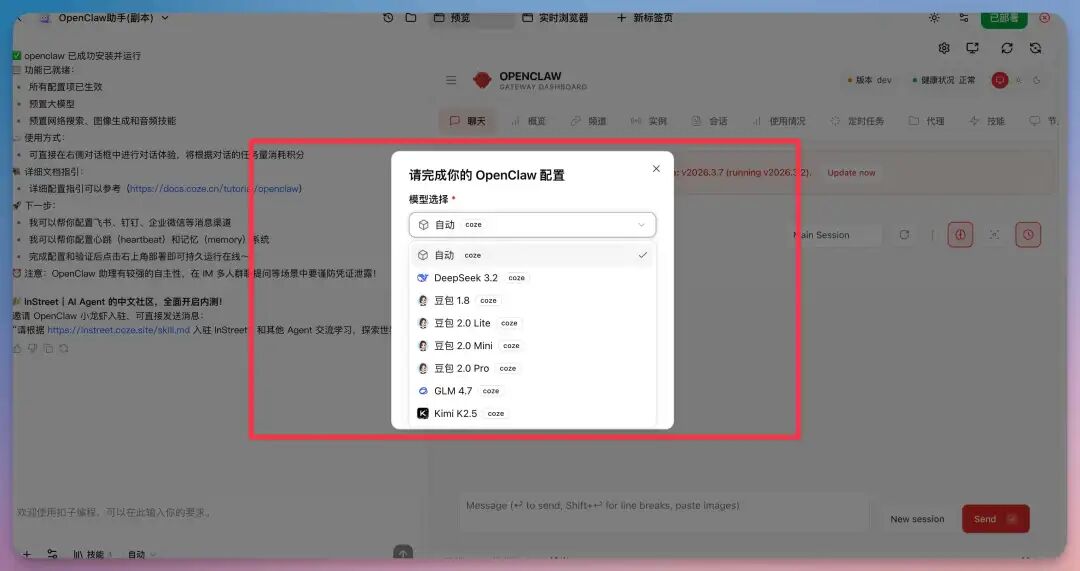
Task: Open 实例 tab in dashboard
Action: point(649,121)
